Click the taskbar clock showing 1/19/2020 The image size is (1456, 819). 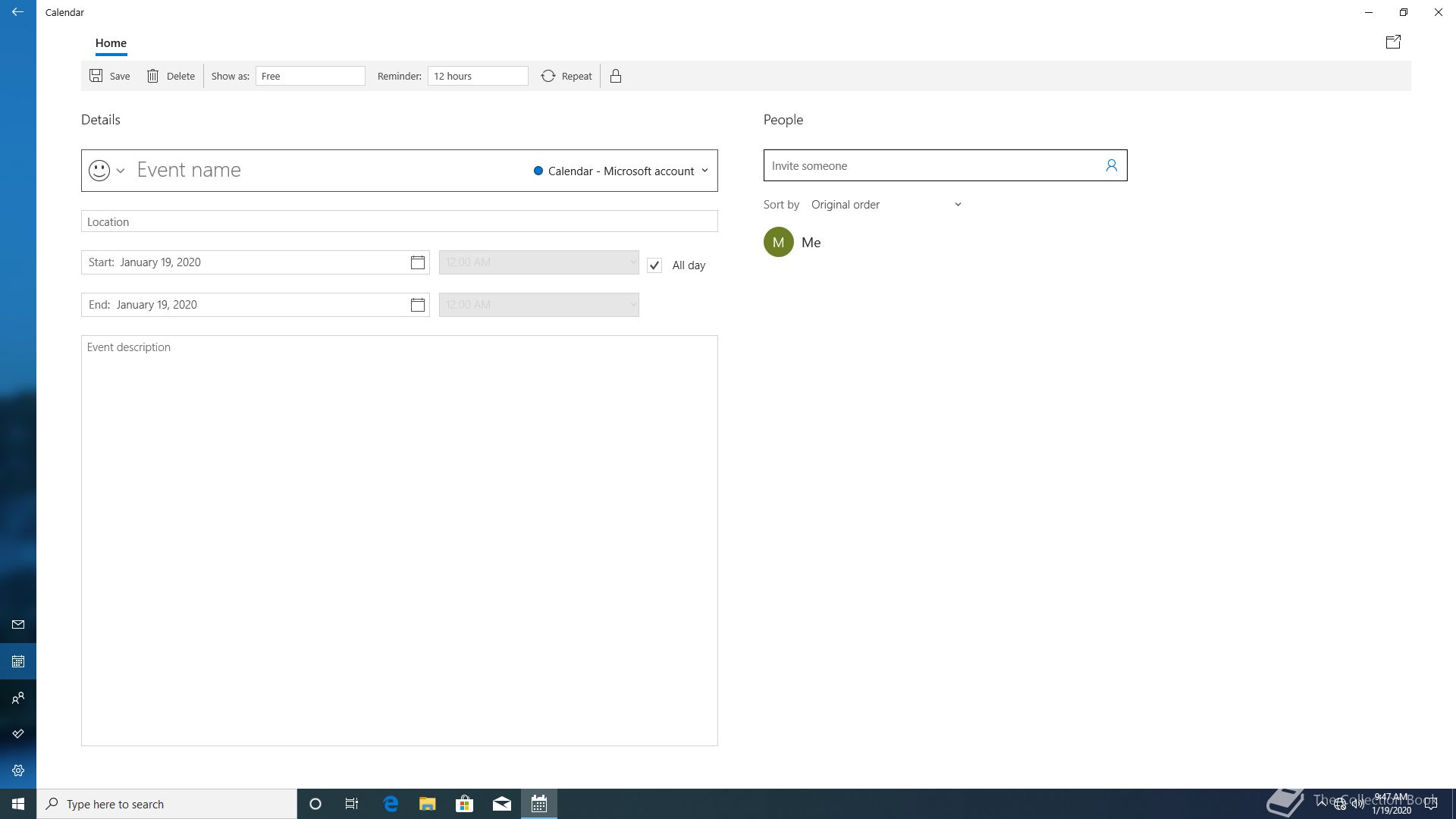coord(1391,804)
